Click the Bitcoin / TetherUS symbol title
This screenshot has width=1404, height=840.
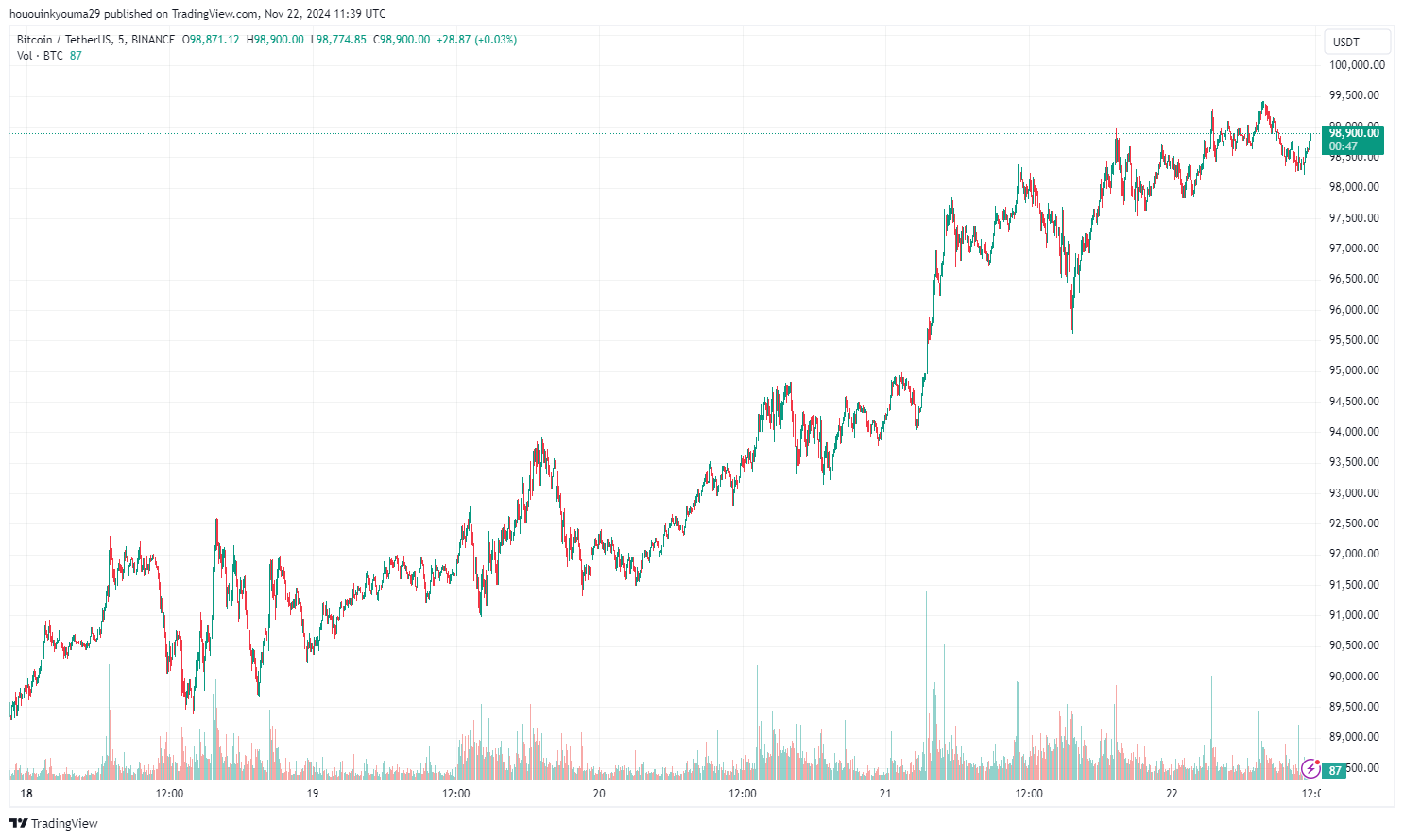(64, 40)
